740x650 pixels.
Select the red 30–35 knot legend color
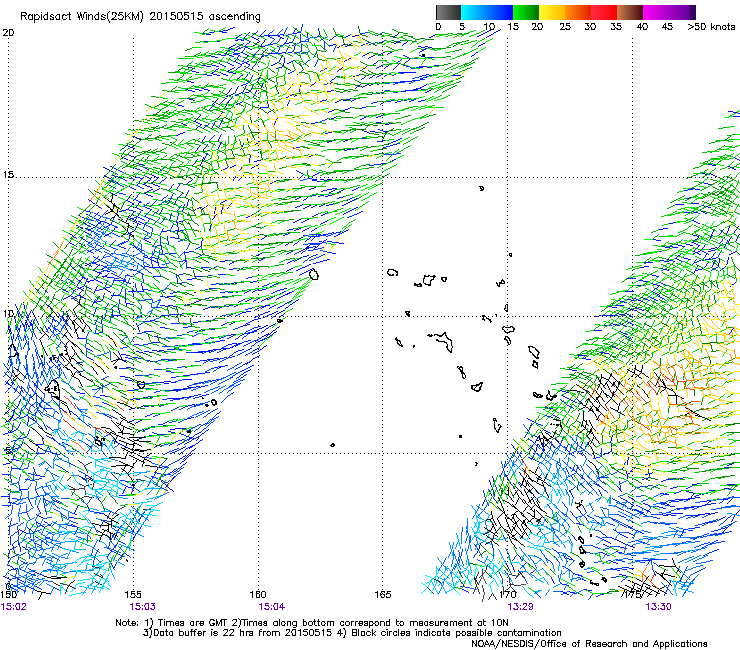coord(604,12)
